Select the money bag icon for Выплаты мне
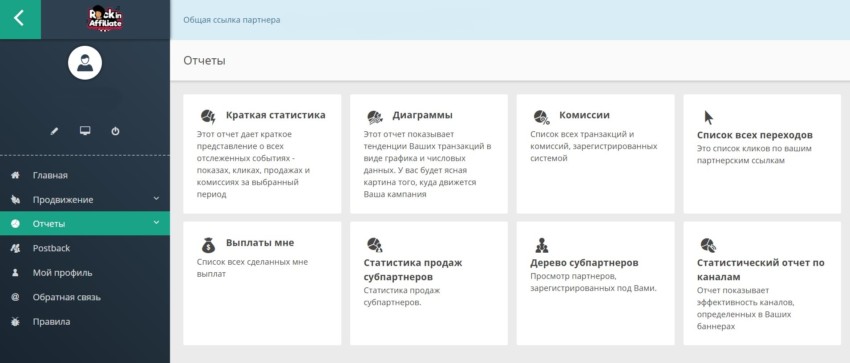The width and height of the screenshot is (850, 363). [x=208, y=245]
